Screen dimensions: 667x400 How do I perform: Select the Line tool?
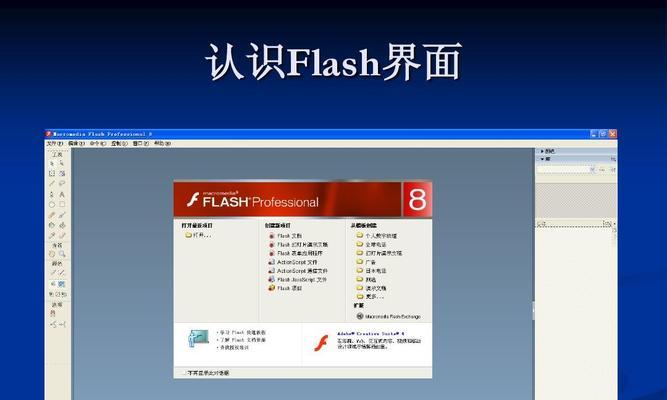click(x=52, y=184)
